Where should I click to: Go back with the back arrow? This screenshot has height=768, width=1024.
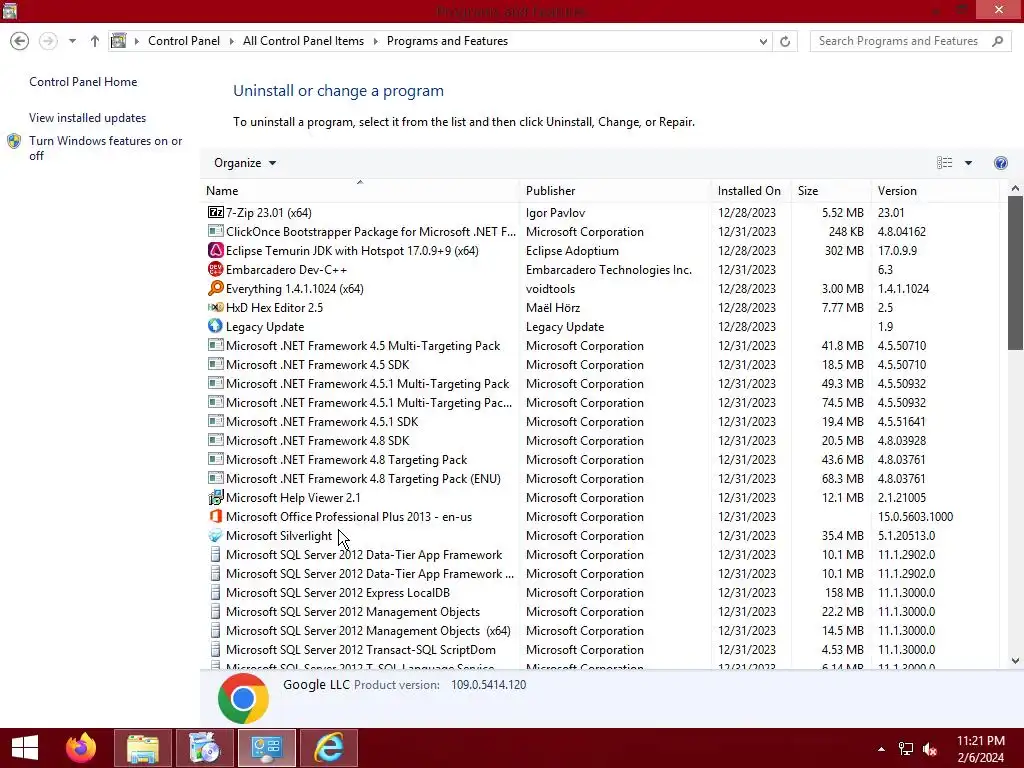(20, 41)
